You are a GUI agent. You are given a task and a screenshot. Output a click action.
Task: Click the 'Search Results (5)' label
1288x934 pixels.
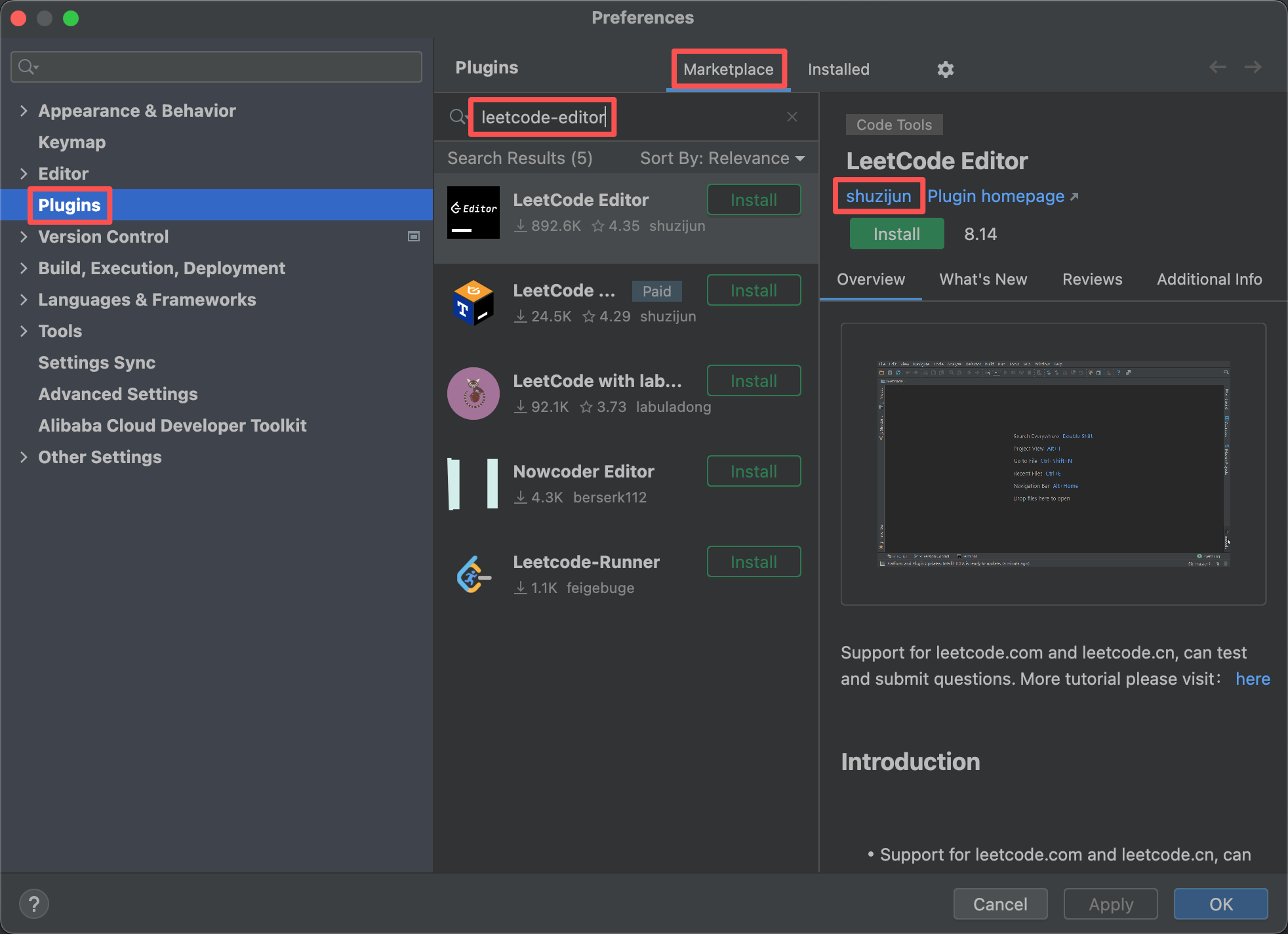click(519, 158)
